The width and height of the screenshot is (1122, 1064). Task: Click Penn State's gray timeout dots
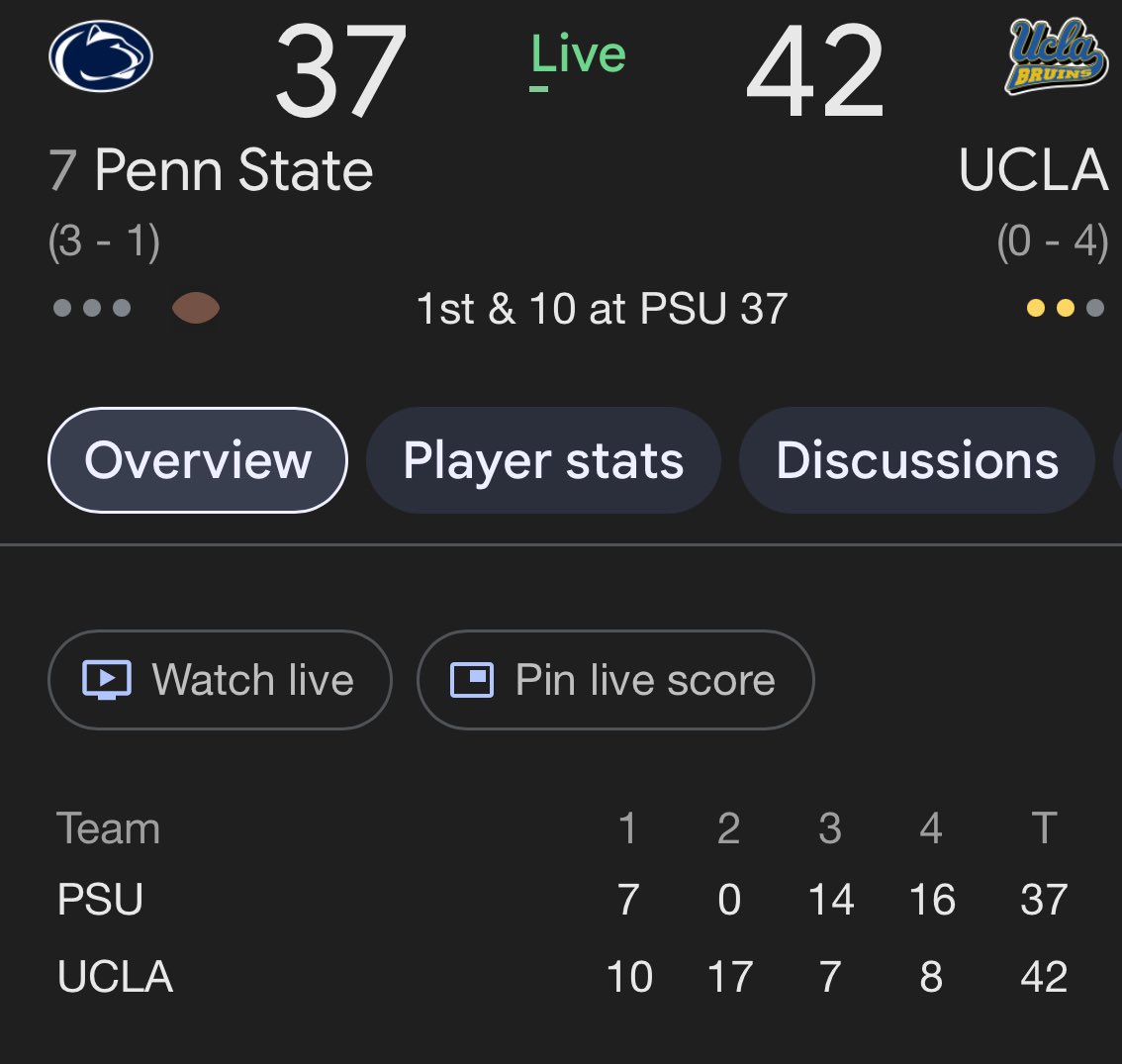pos(92,308)
